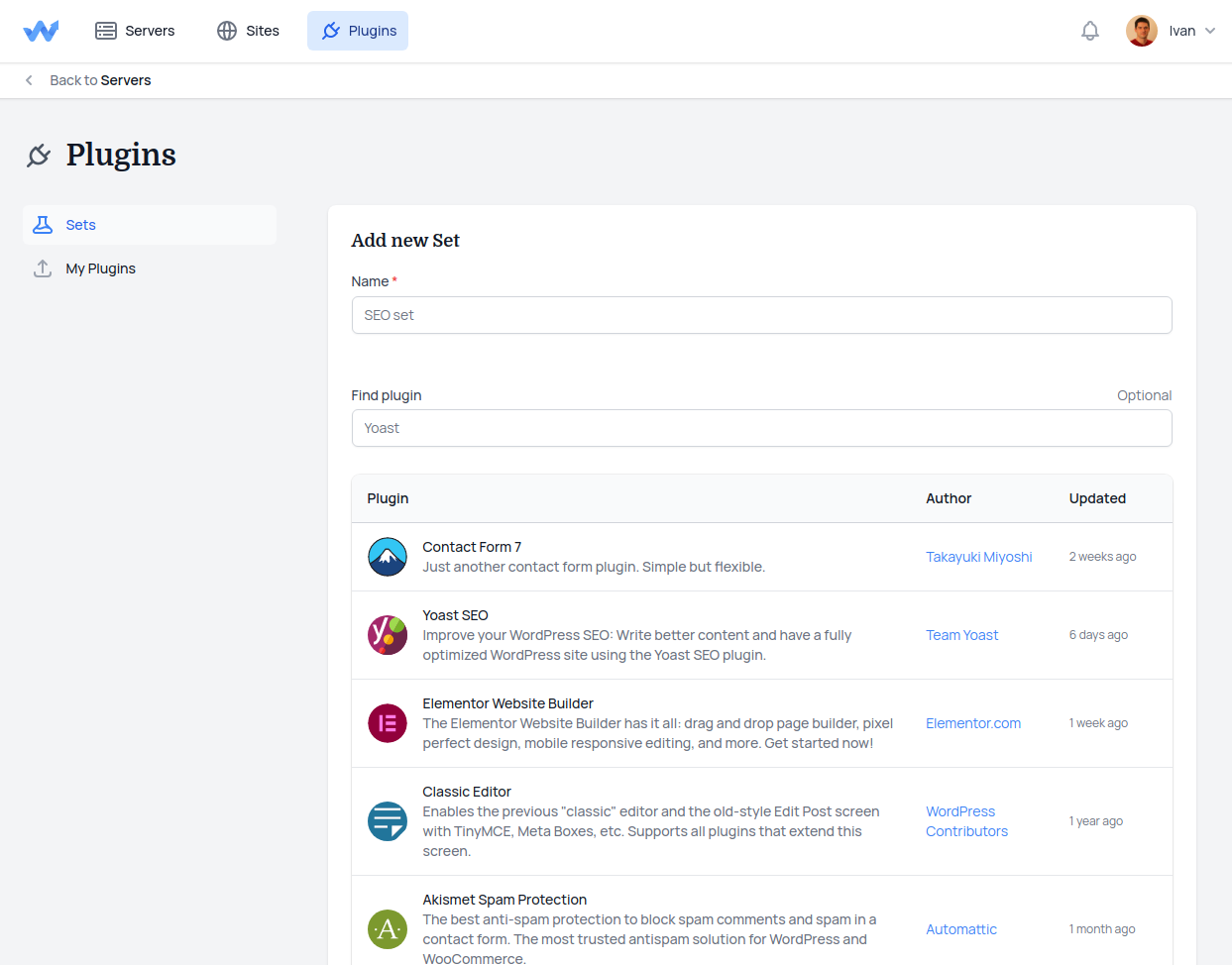Open the Sets sidebar item

[x=150, y=225]
